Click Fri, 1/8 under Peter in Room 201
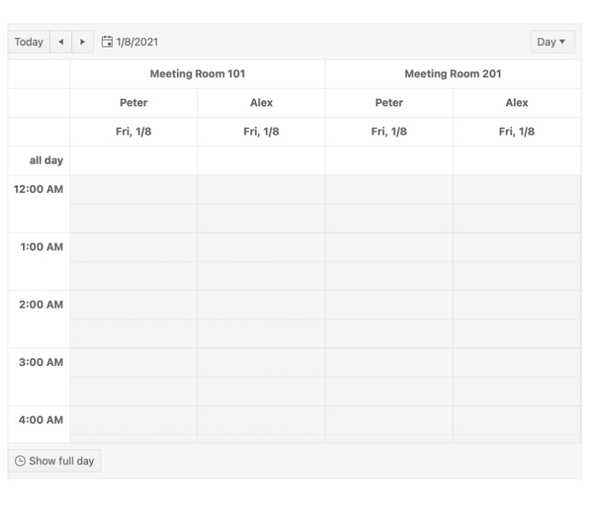 pyautogui.click(x=389, y=132)
